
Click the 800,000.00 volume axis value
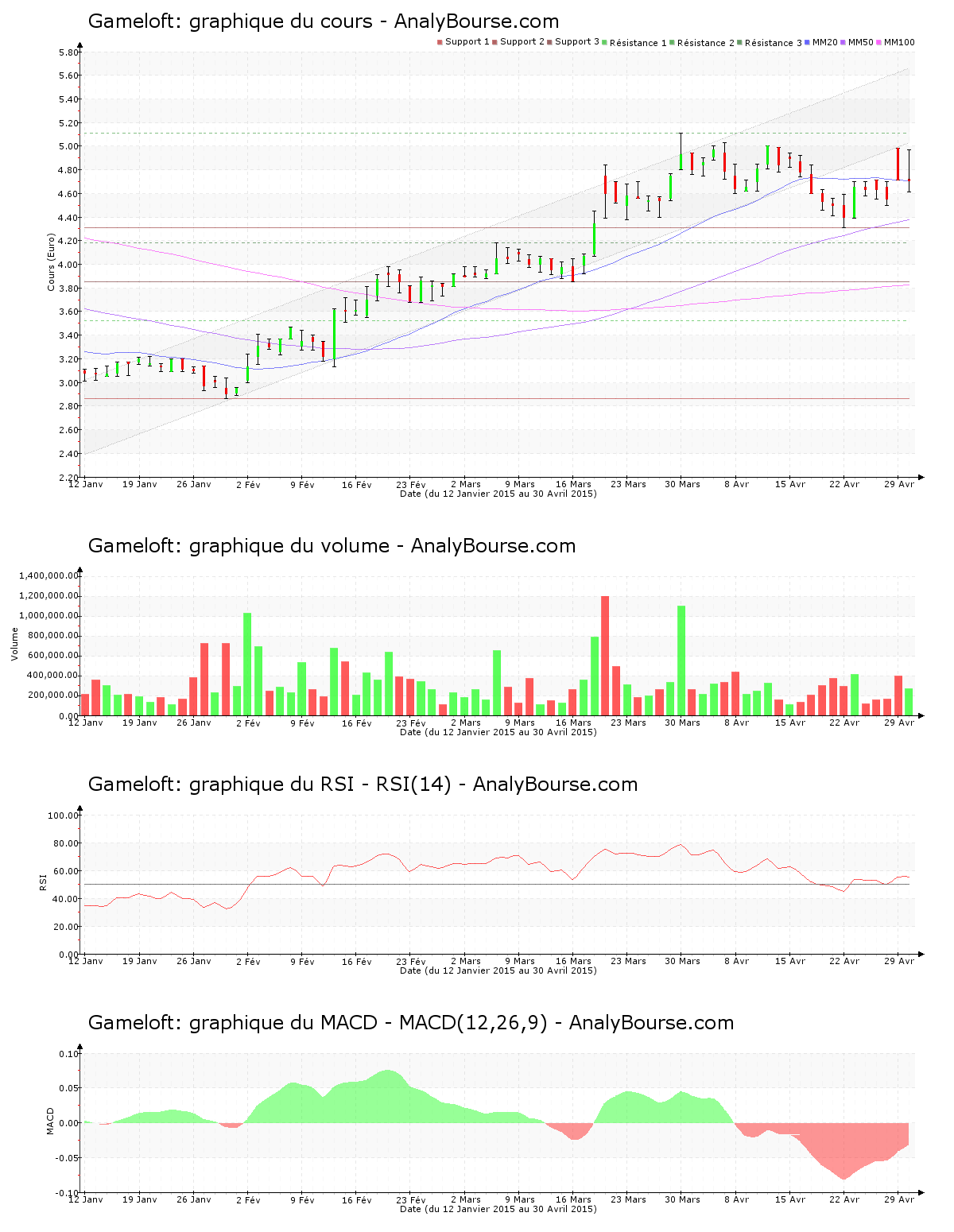pos(53,635)
